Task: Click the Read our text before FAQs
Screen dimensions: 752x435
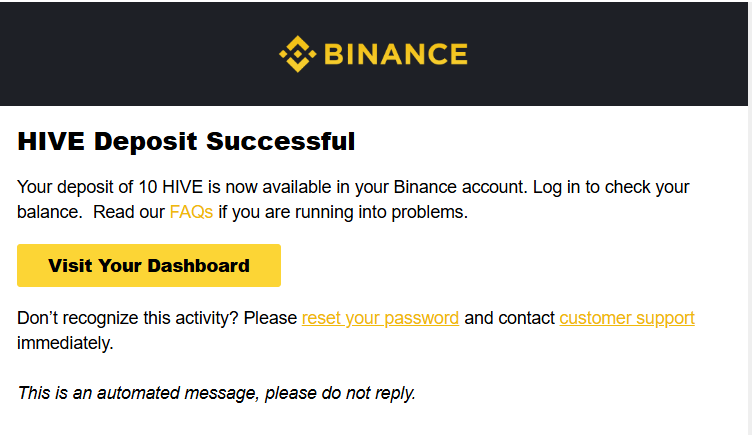Action: point(129,212)
